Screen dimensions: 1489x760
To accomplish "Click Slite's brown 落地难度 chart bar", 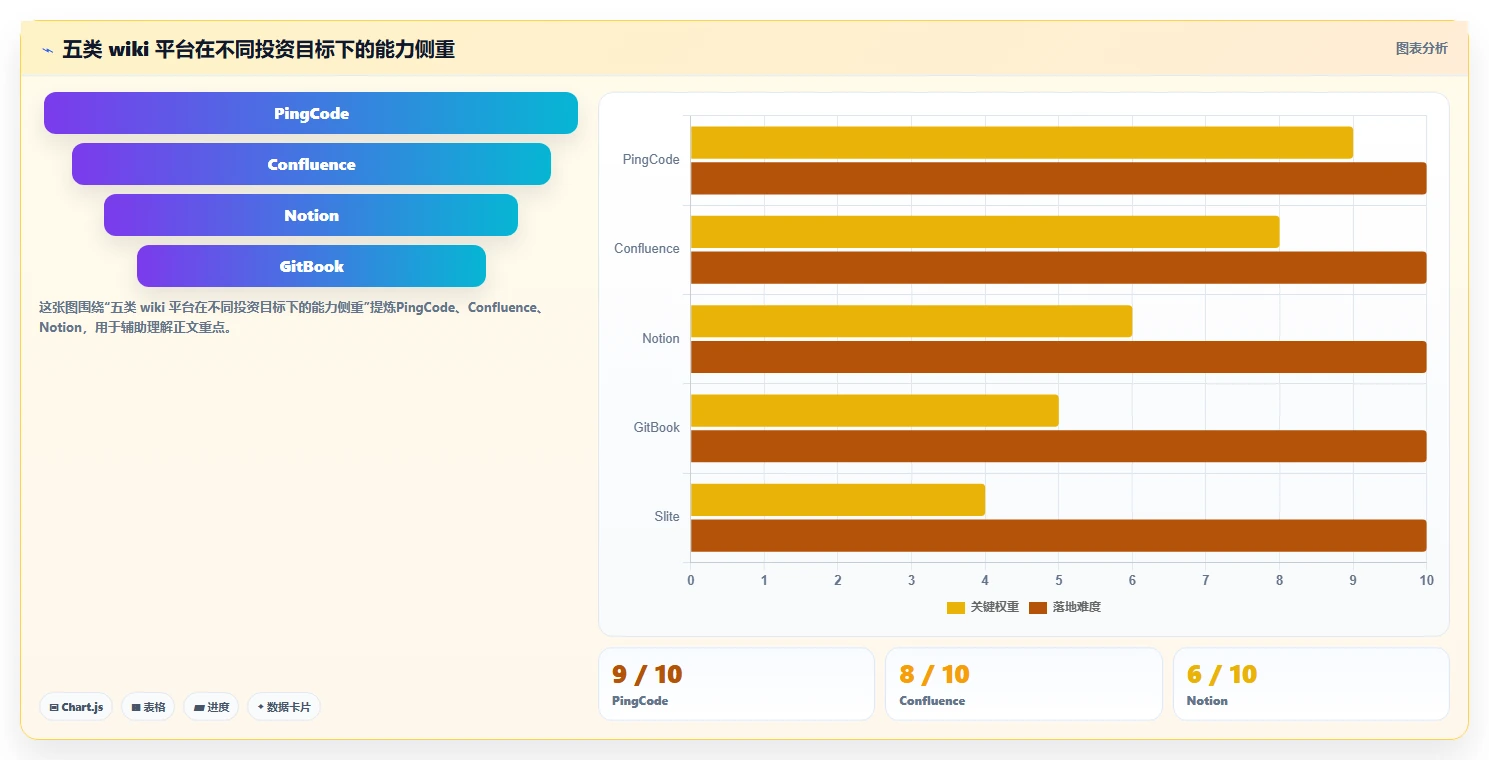I will (1058, 536).
